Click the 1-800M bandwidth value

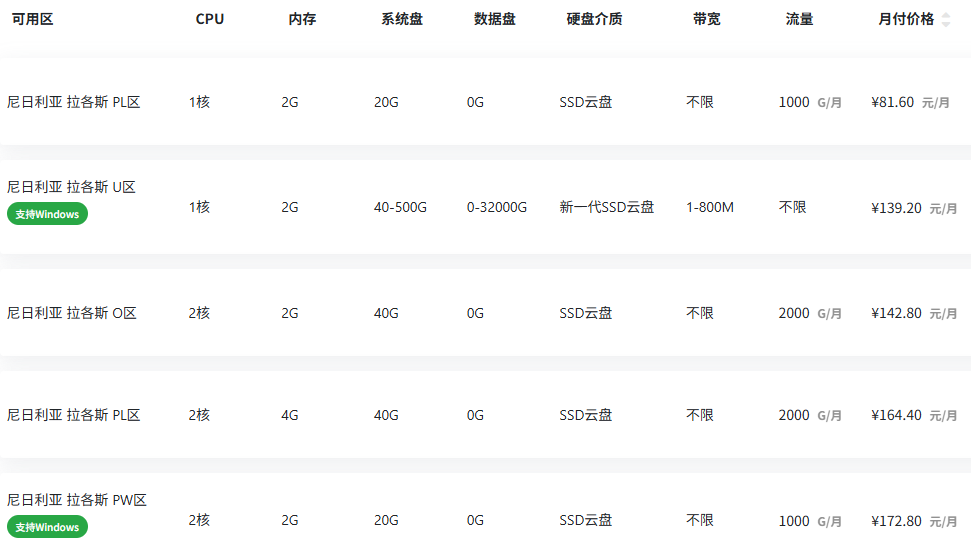point(710,207)
